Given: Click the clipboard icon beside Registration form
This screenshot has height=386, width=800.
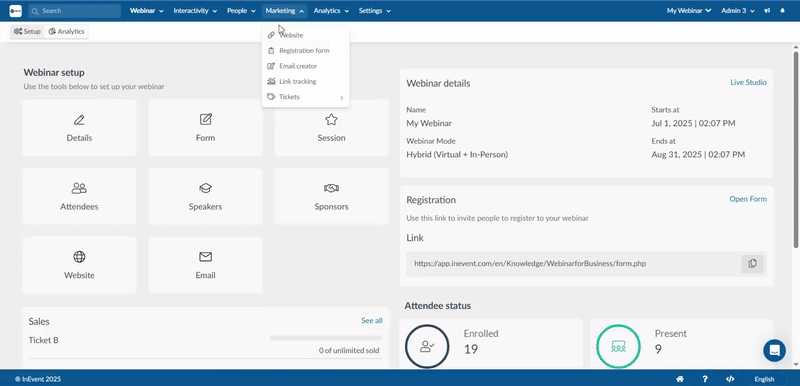Looking at the screenshot, I should (271, 50).
